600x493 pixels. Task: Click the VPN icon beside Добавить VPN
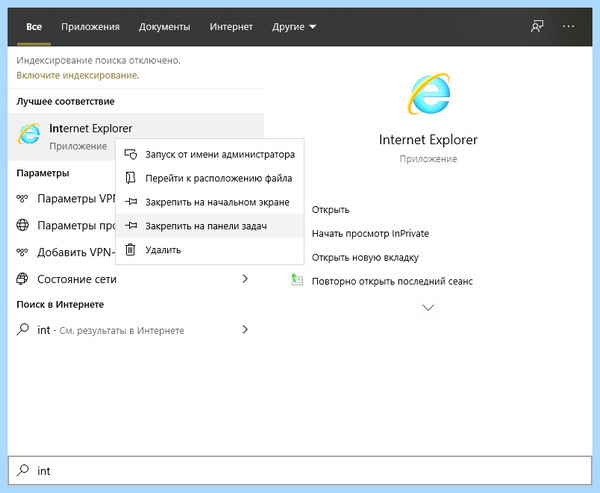(x=22, y=252)
